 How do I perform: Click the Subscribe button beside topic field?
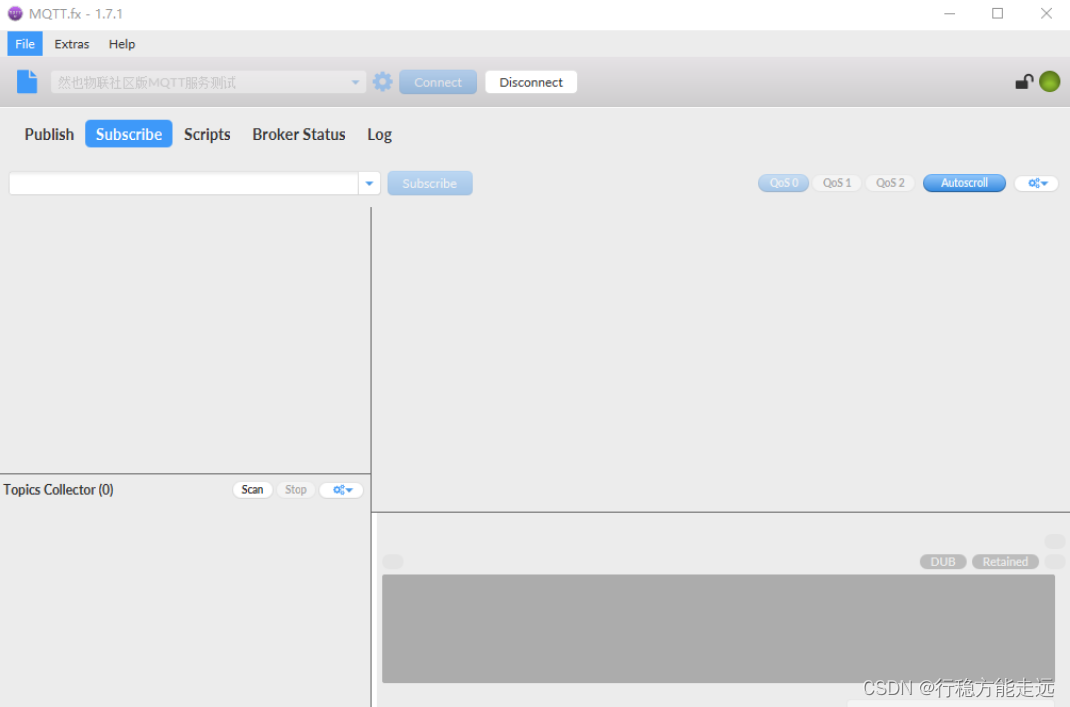pyautogui.click(x=430, y=184)
